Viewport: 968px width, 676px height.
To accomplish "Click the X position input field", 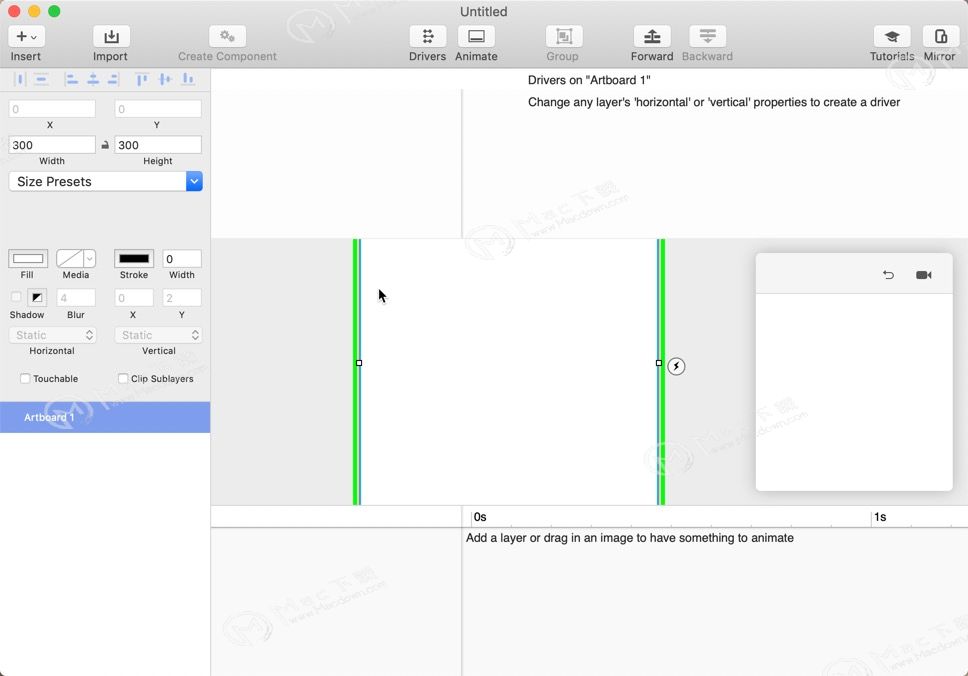I will point(52,109).
